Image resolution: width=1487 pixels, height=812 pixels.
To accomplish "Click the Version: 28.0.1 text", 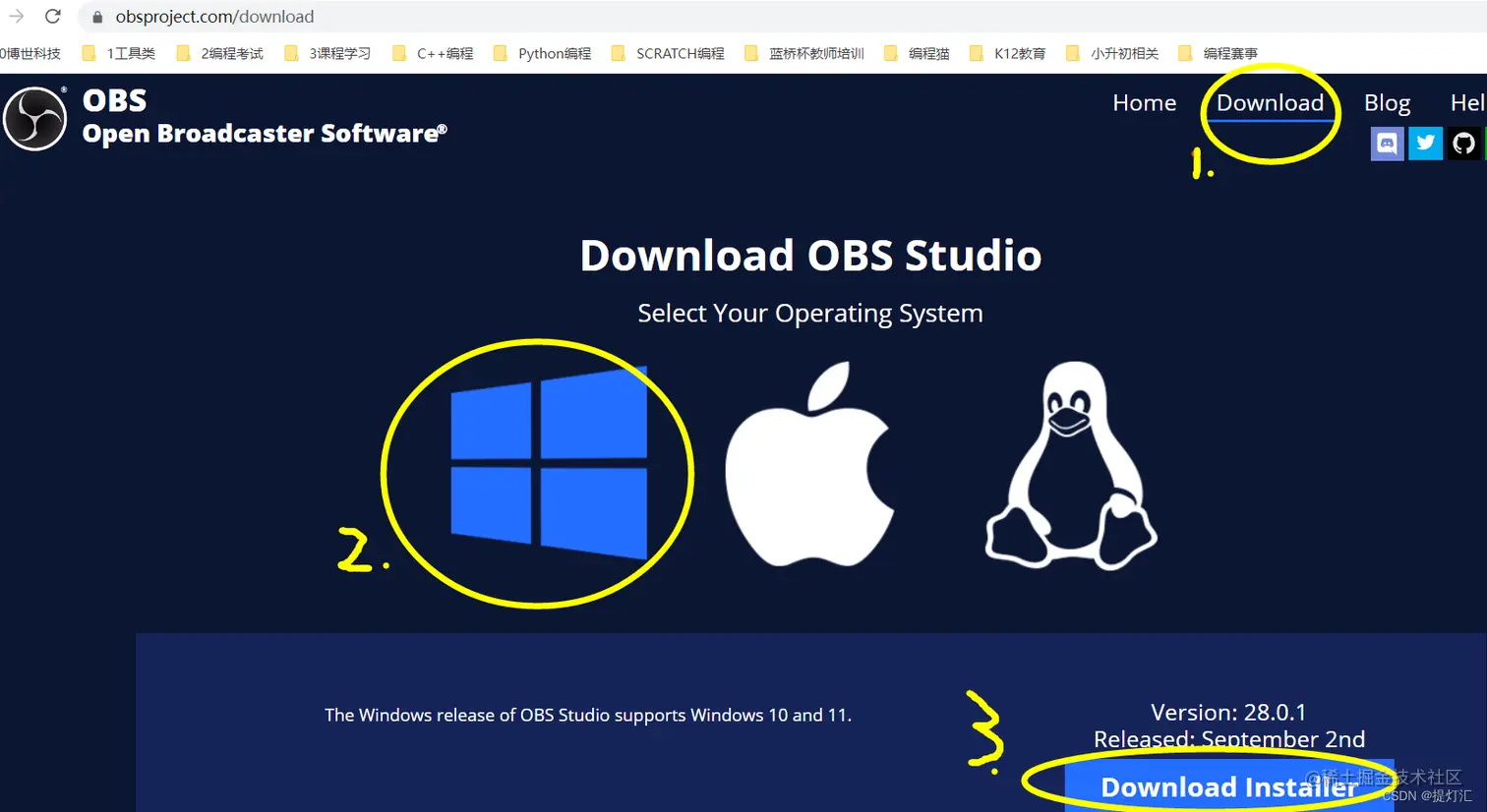I will [x=1228, y=712].
